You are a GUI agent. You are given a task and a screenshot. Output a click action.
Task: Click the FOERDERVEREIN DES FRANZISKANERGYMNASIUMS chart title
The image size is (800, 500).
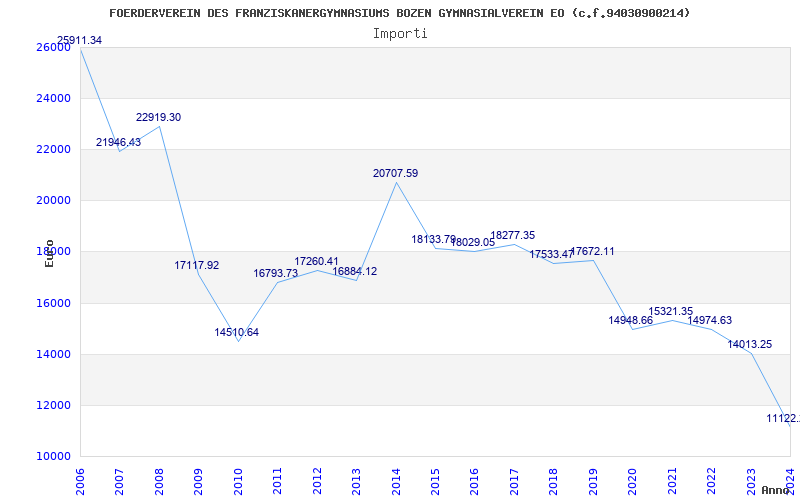(x=399, y=13)
